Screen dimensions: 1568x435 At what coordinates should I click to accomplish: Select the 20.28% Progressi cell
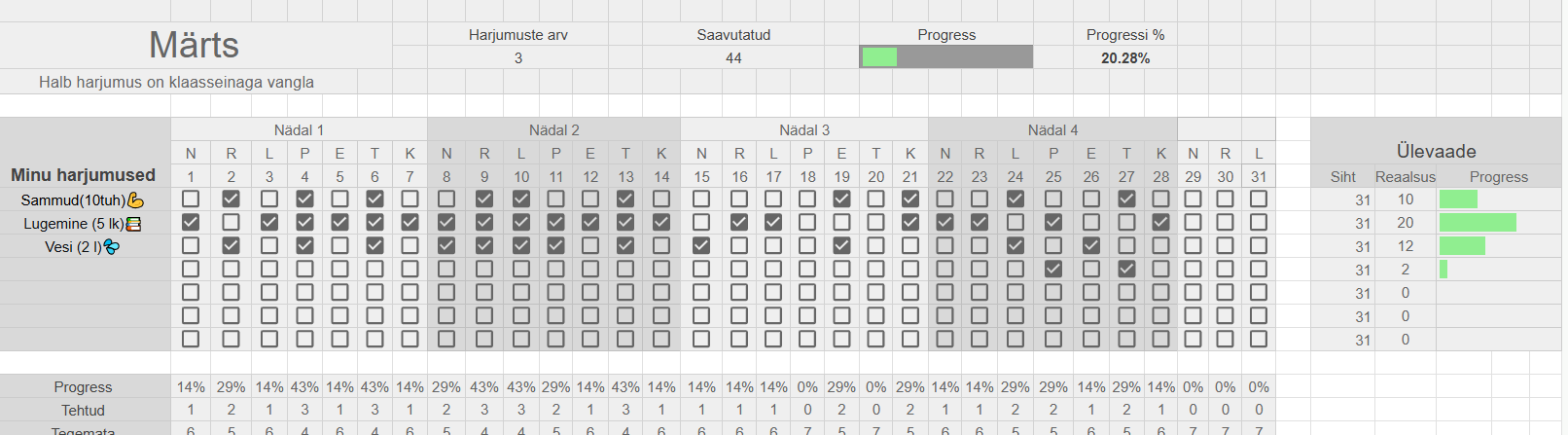[1124, 58]
